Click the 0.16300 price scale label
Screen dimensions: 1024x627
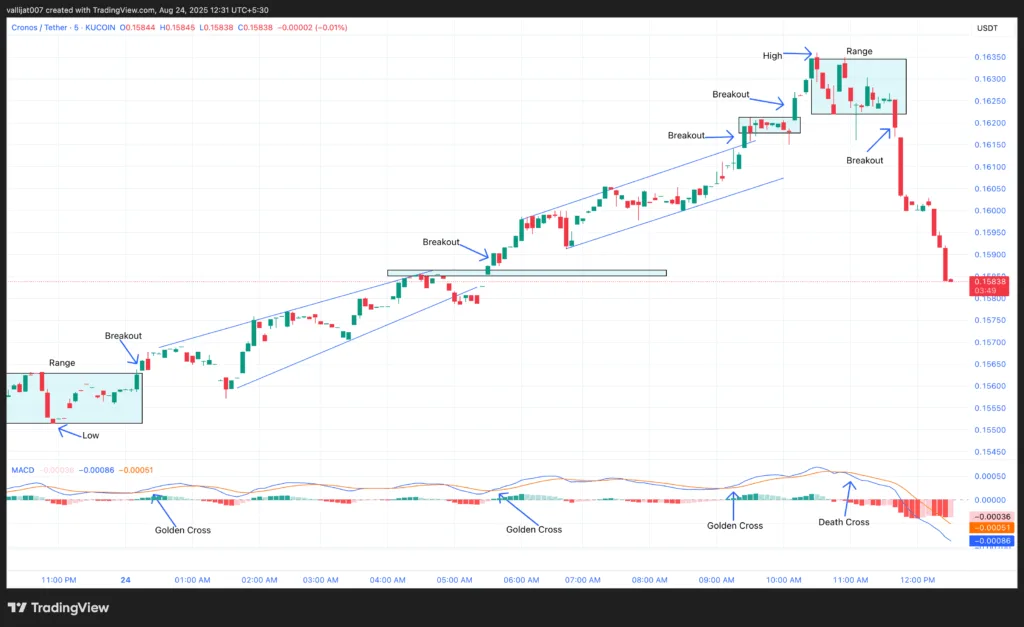989,78
